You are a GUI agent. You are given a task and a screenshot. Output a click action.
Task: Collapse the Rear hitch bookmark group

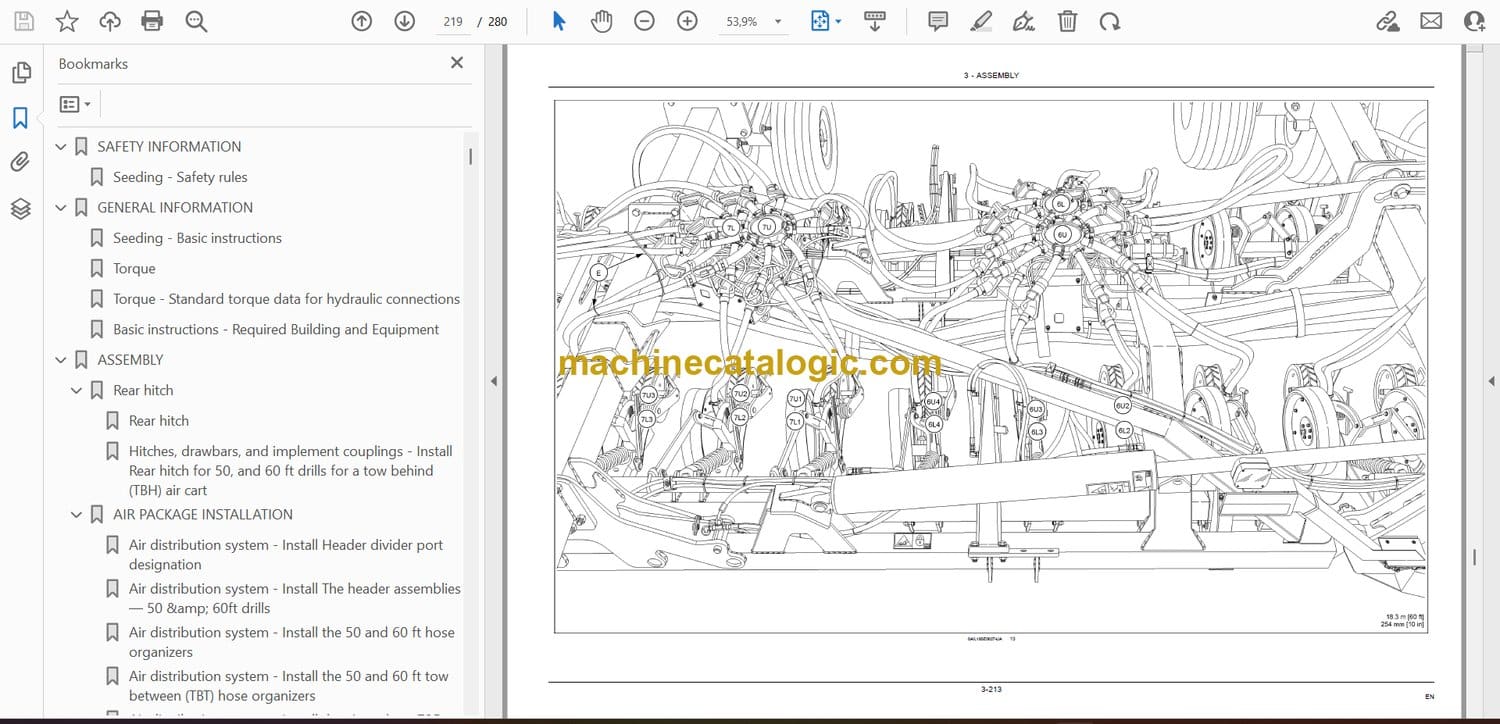point(76,391)
